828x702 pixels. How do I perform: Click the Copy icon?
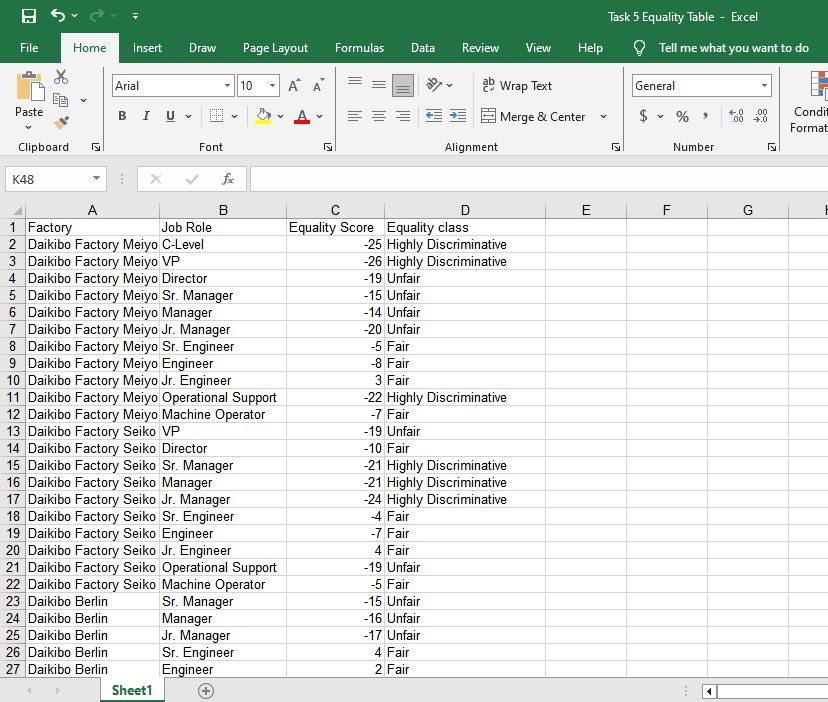pyautogui.click(x=60, y=100)
